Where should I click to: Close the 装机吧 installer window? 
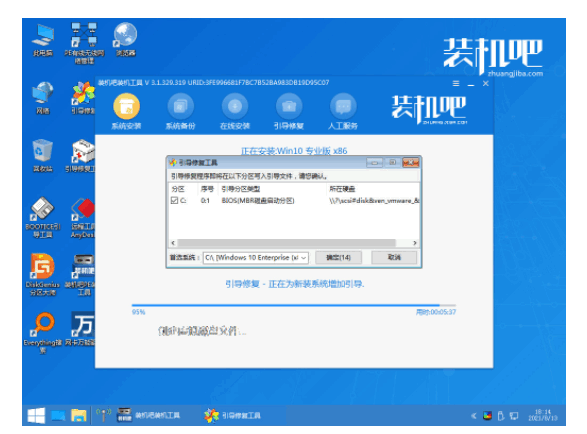[486, 84]
